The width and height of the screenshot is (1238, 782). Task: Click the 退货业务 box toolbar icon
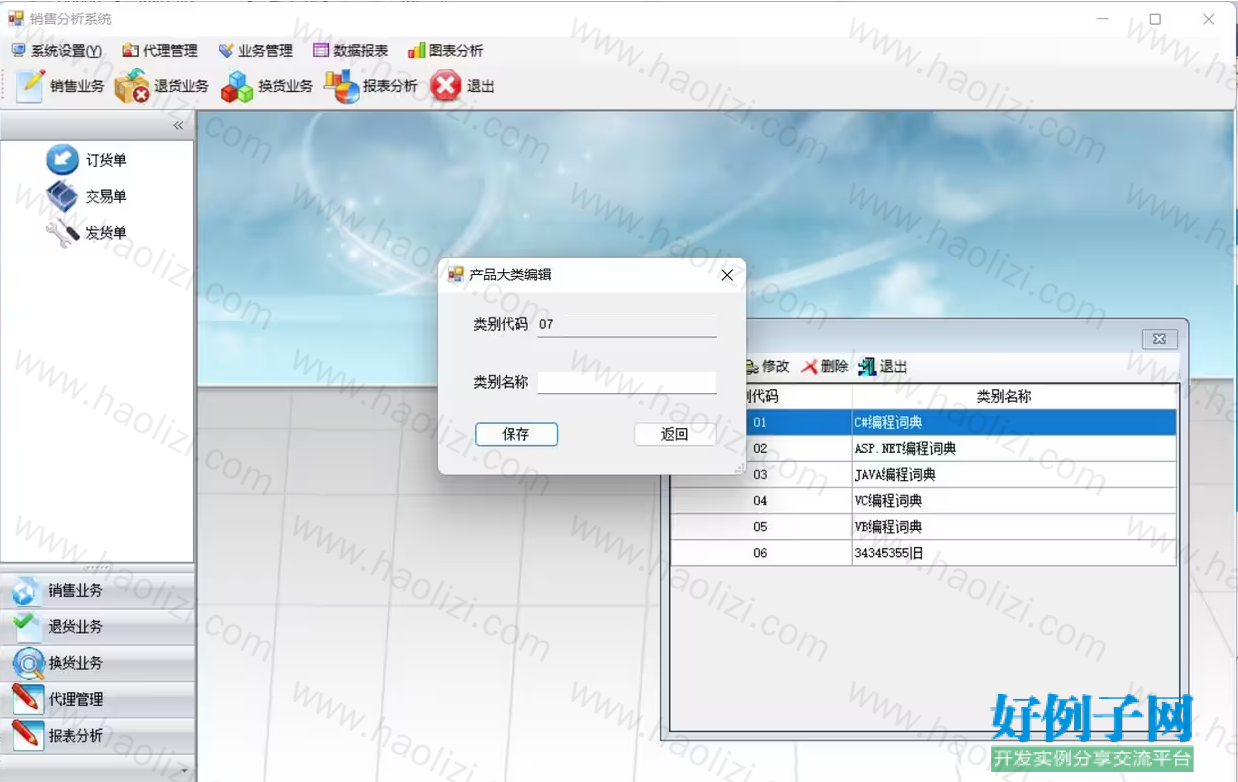click(132, 87)
